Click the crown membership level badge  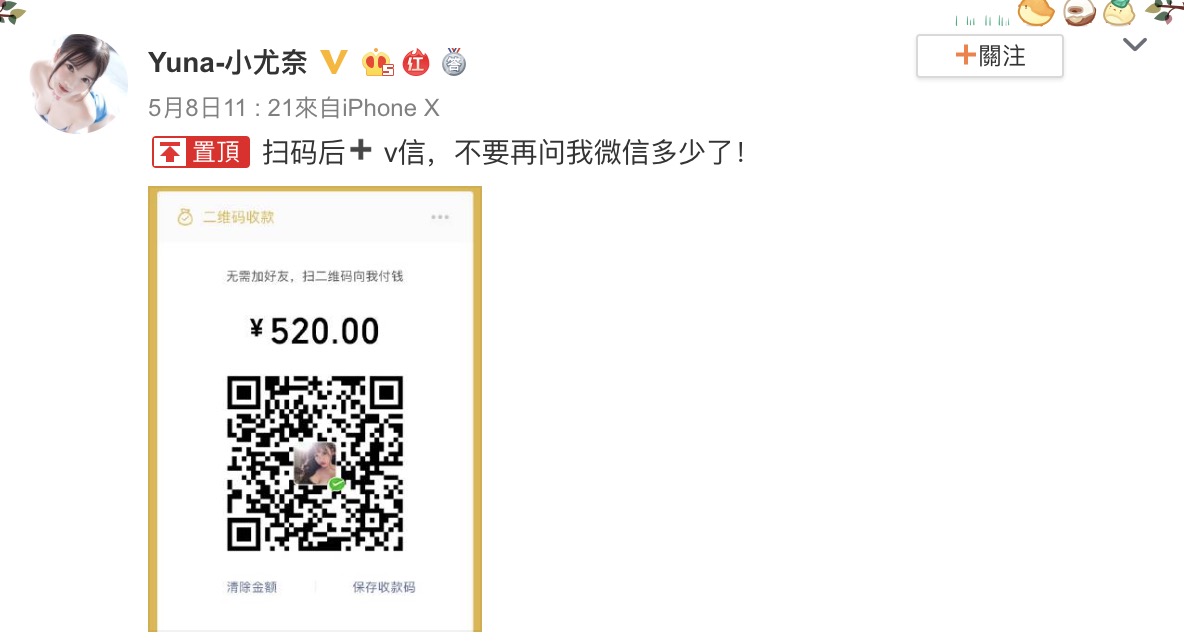pyautogui.click(x=378, y=63)
